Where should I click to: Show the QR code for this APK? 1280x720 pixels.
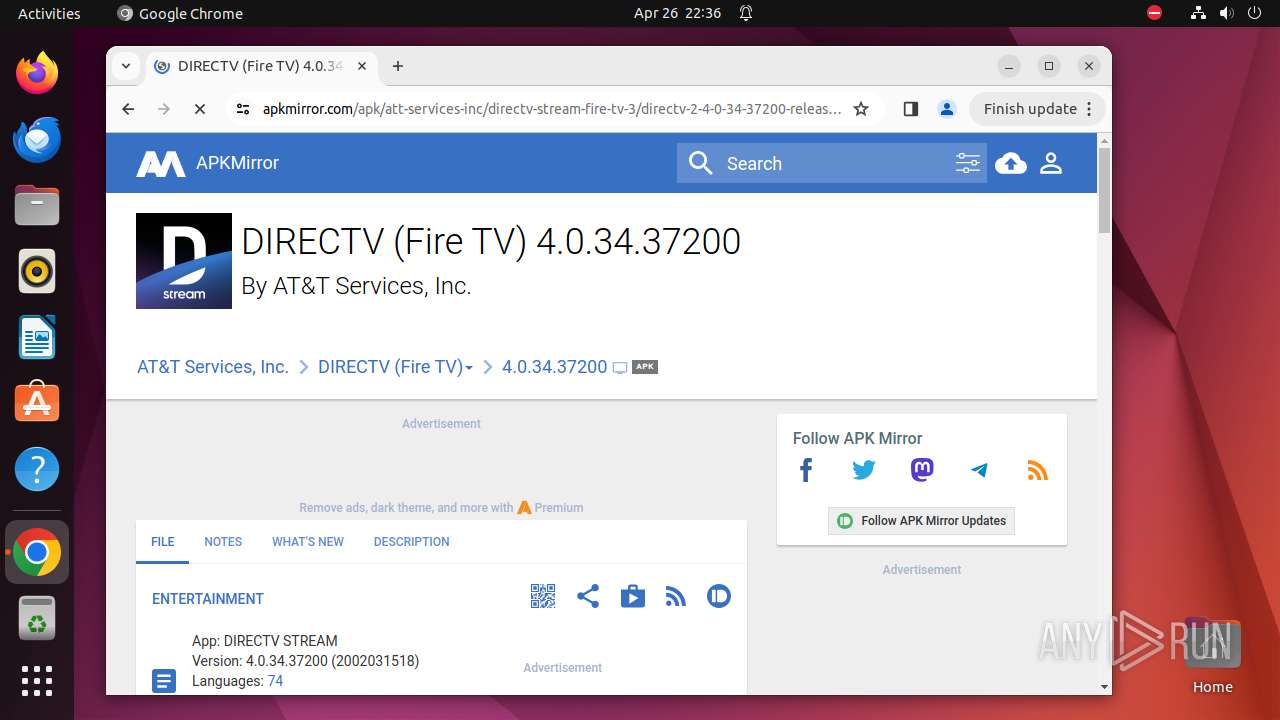pos(542,597)
